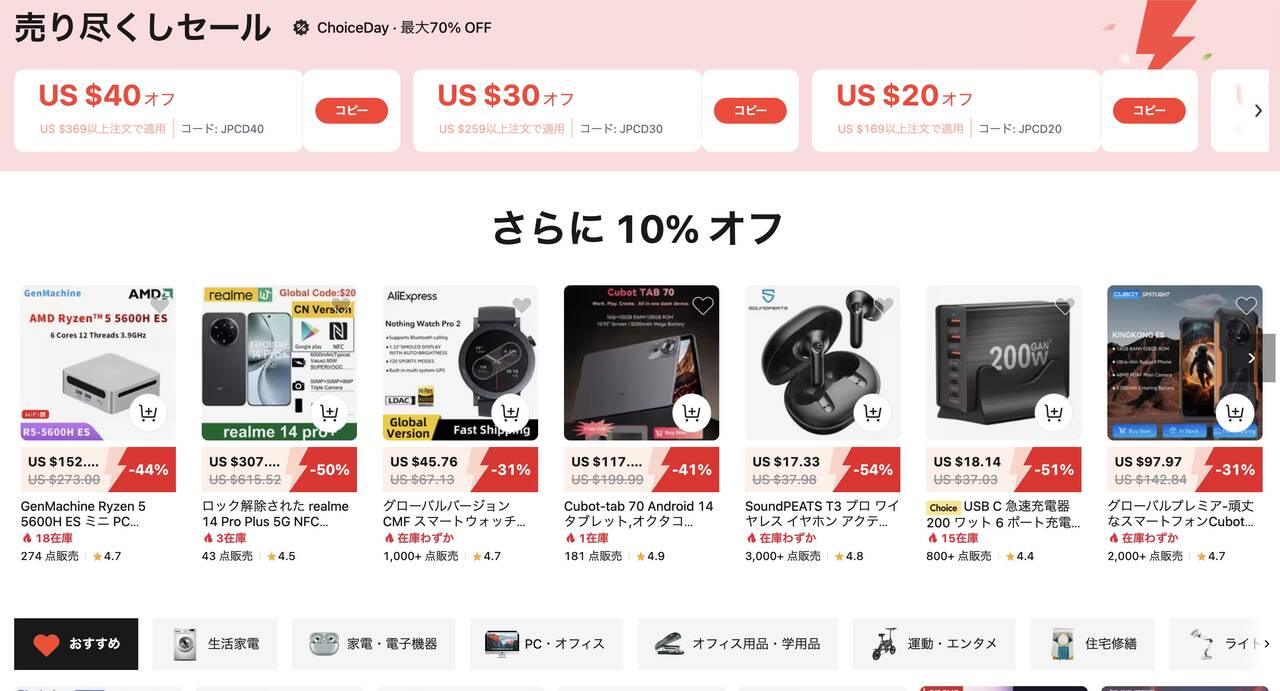Copy the JPCD20 coupon code
The image size is (1280, 691).
pos(1149,111)
